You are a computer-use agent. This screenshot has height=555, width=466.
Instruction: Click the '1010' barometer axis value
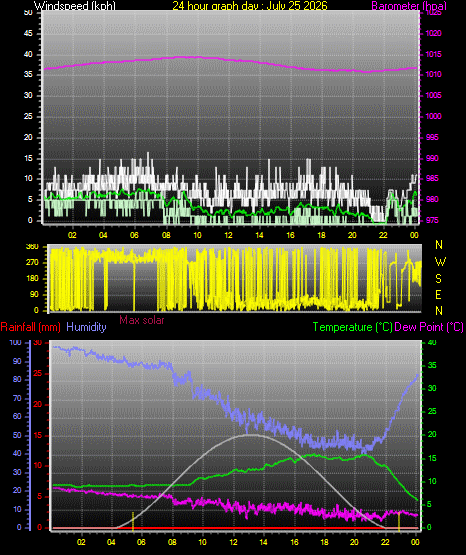433,74
